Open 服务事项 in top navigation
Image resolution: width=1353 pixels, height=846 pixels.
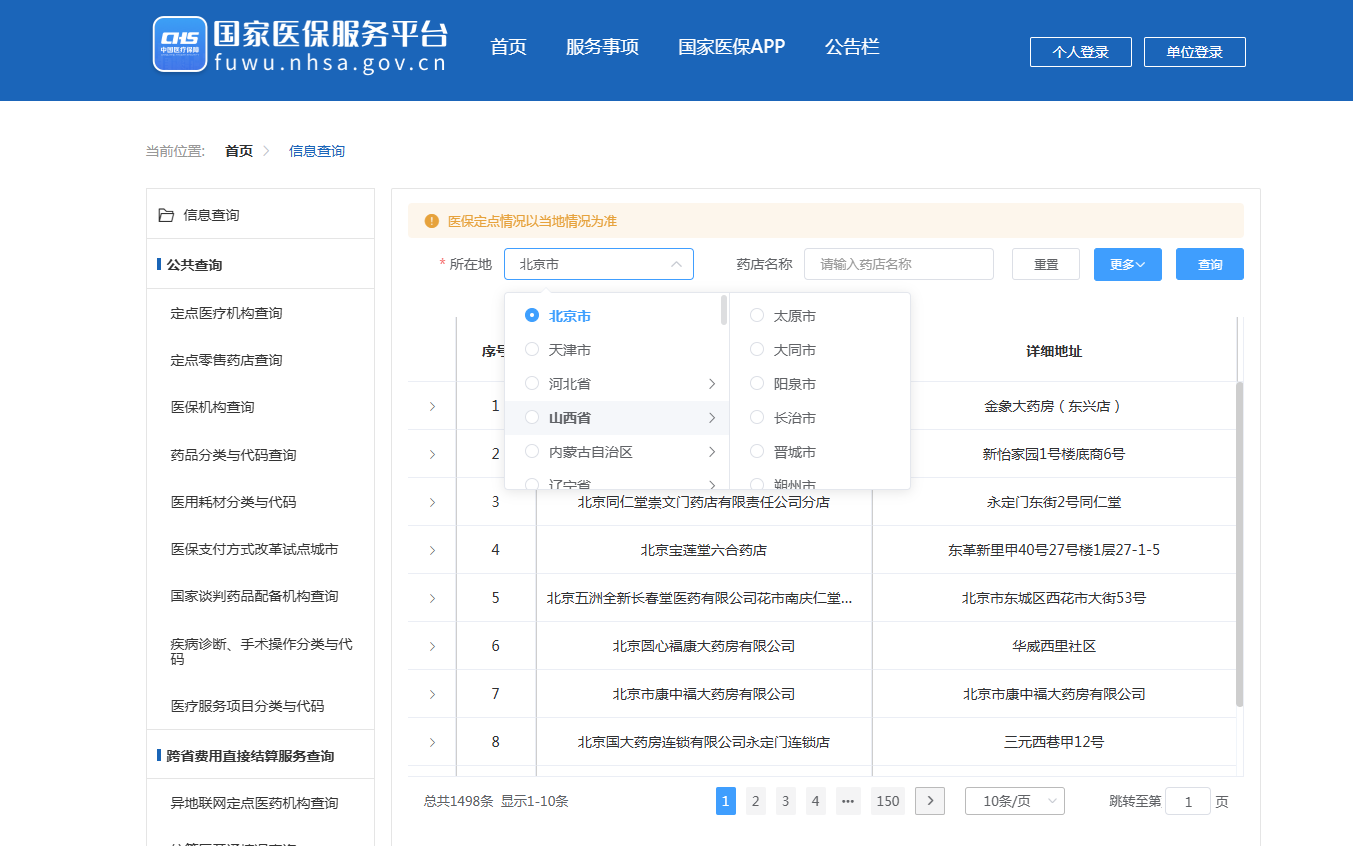(x=602, y=47)
